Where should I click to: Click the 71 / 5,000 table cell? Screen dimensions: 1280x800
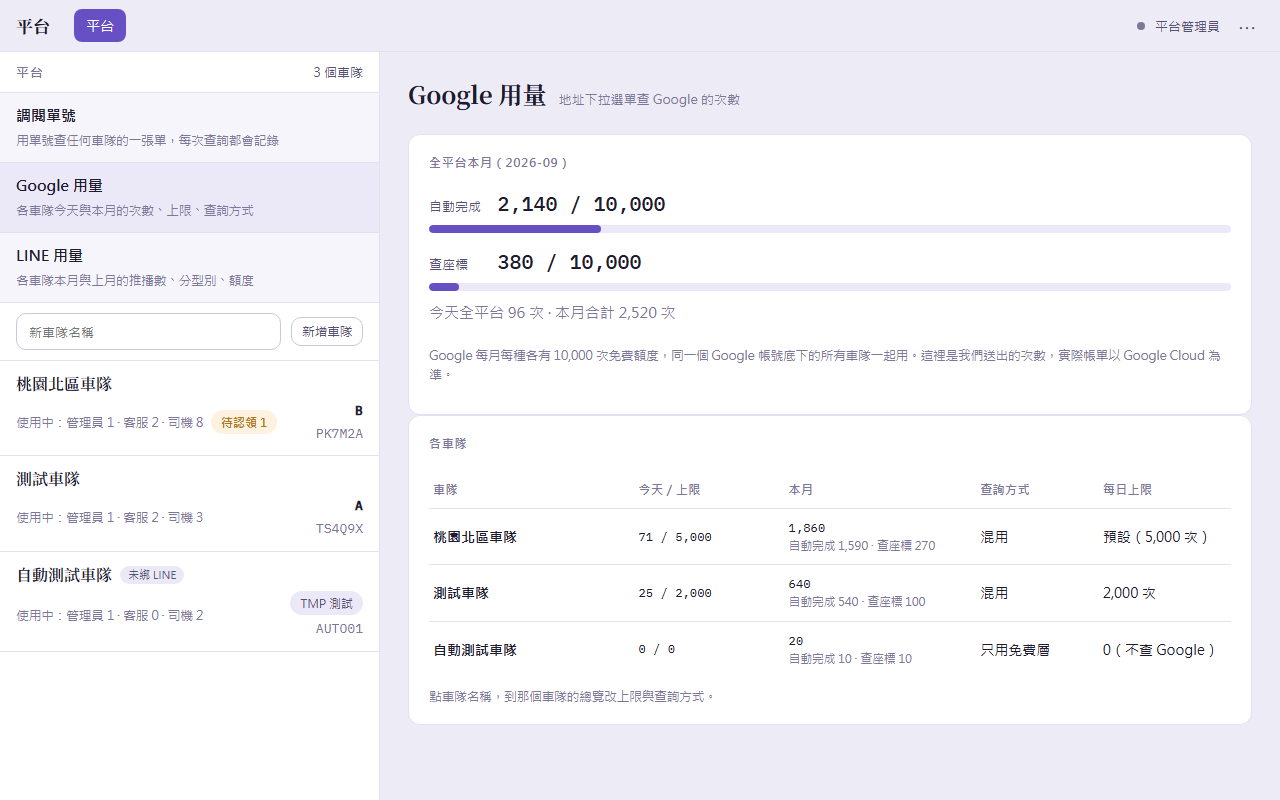675,537
